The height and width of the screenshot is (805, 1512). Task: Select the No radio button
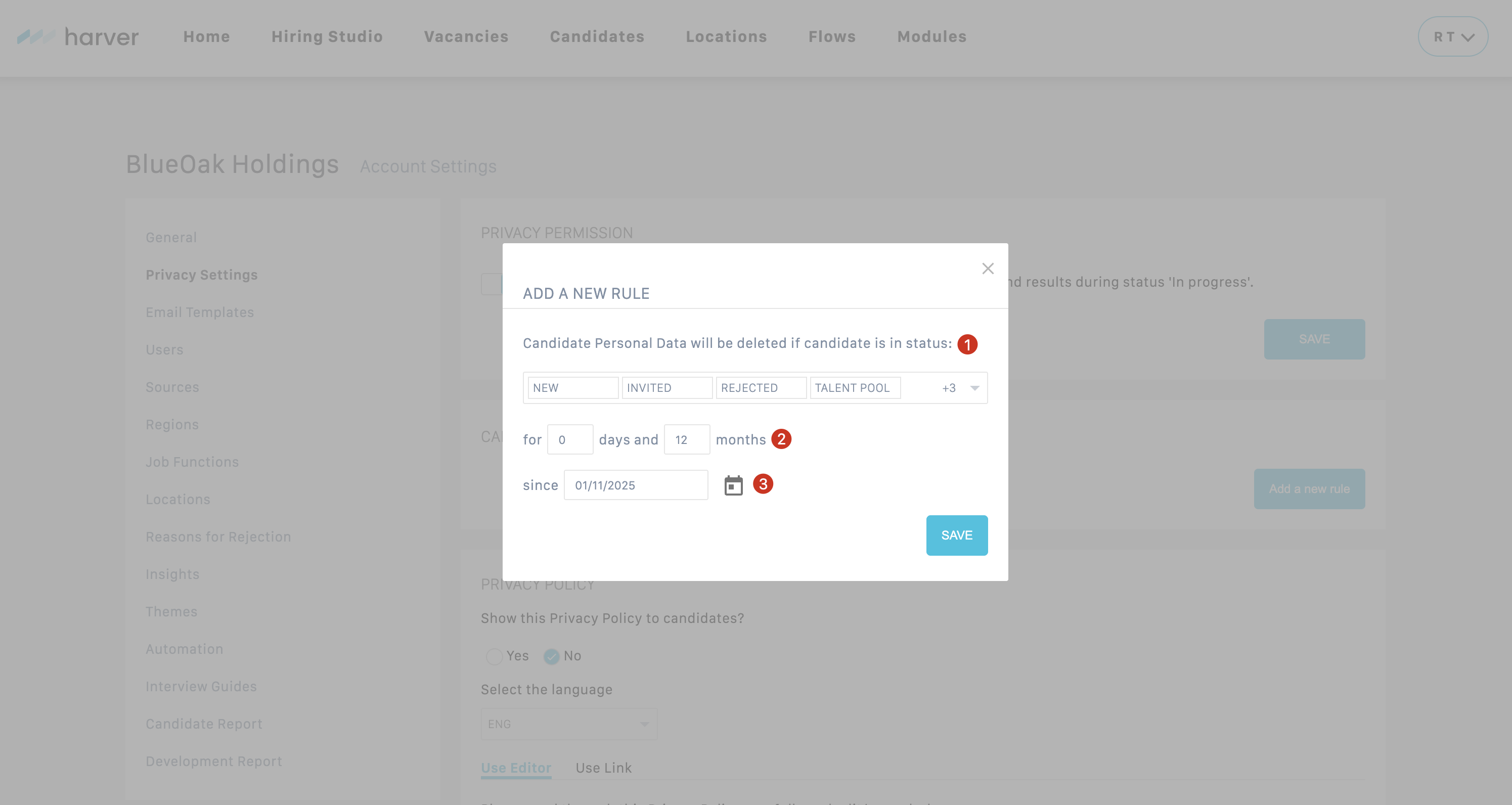click(x=551, y=656)
